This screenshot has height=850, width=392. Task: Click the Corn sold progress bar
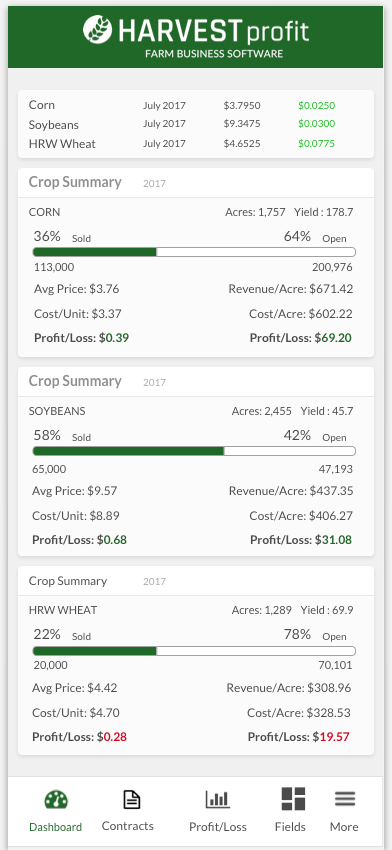(x=194, y=252)
